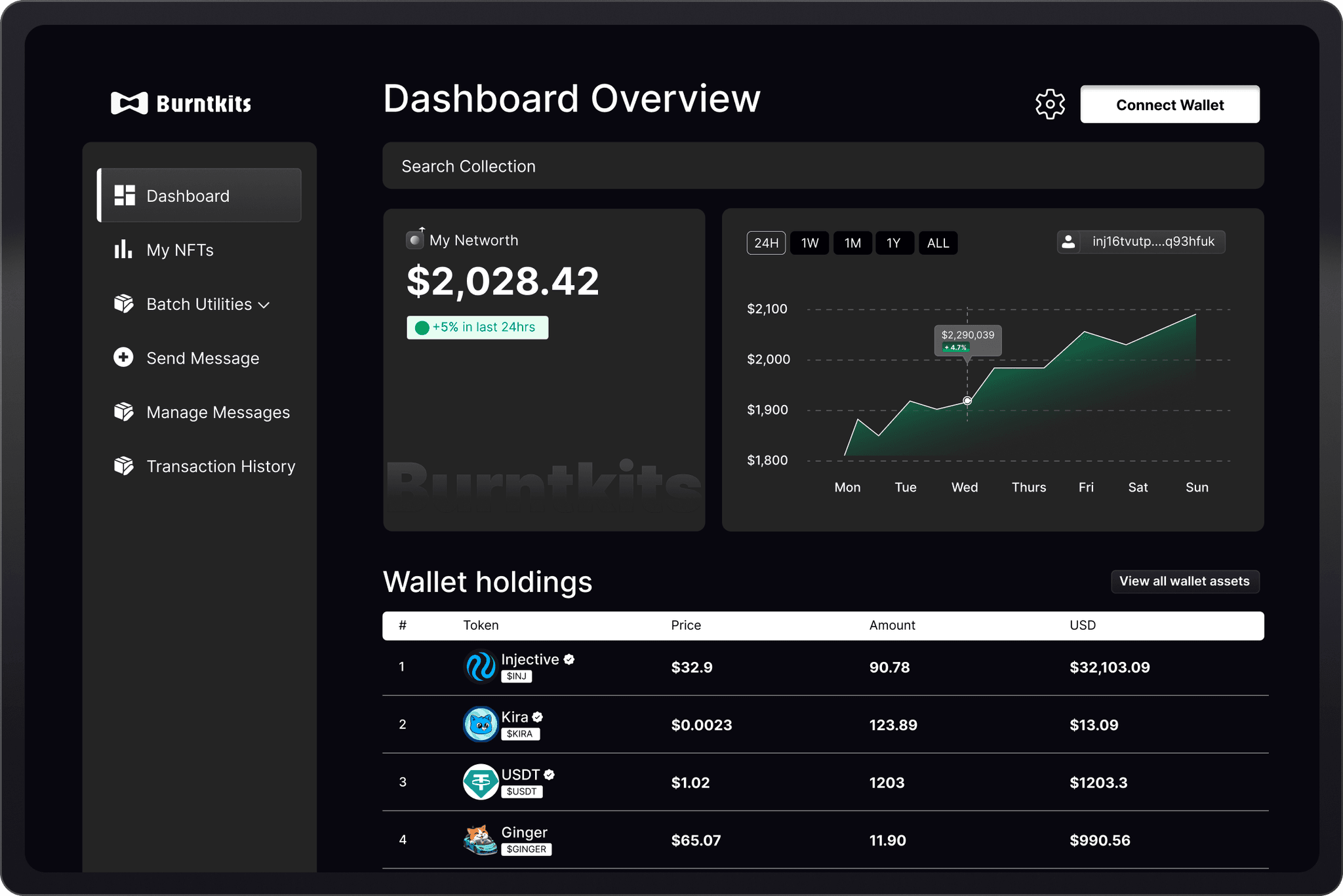
Task: Click the Kira token avatar
Action: (x=481, y=724)
